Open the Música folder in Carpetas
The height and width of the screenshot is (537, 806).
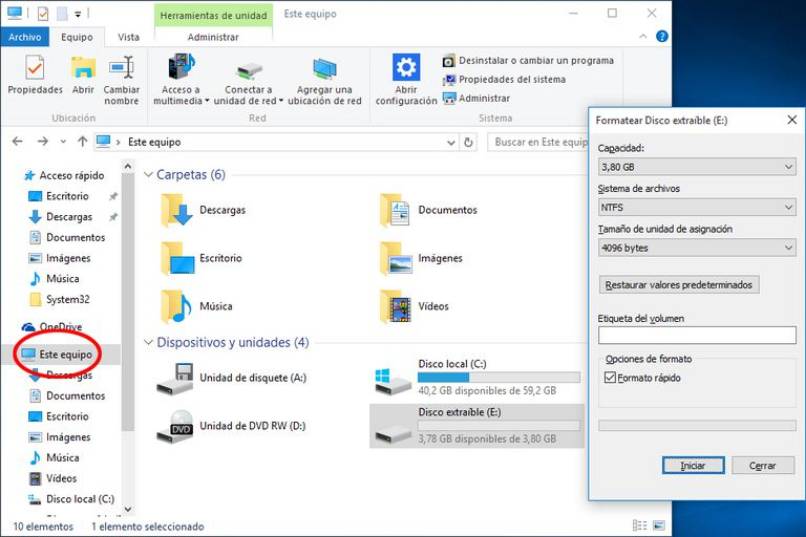click(198, 306)
